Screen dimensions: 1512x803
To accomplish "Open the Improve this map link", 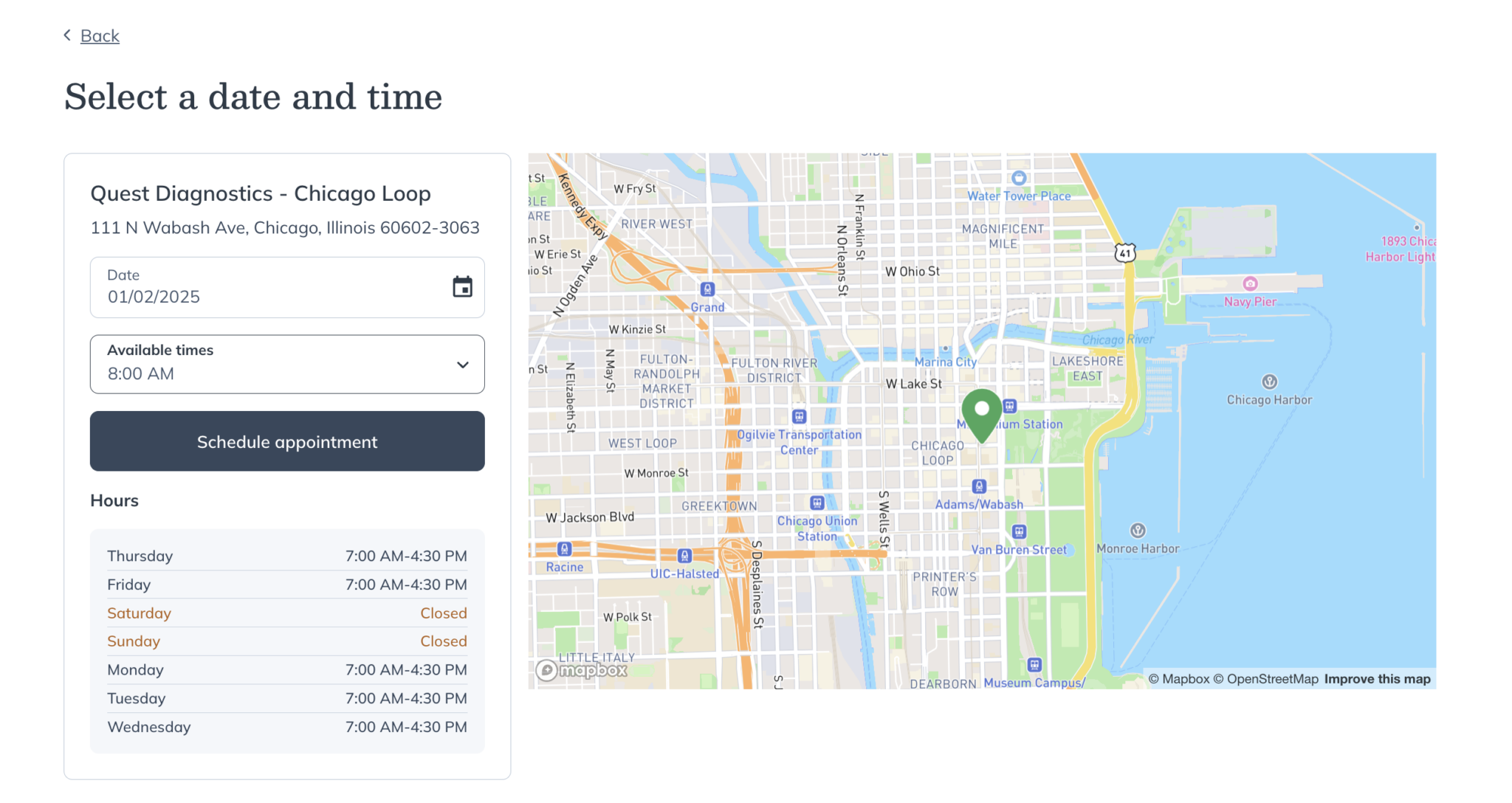I will 1377,678.
